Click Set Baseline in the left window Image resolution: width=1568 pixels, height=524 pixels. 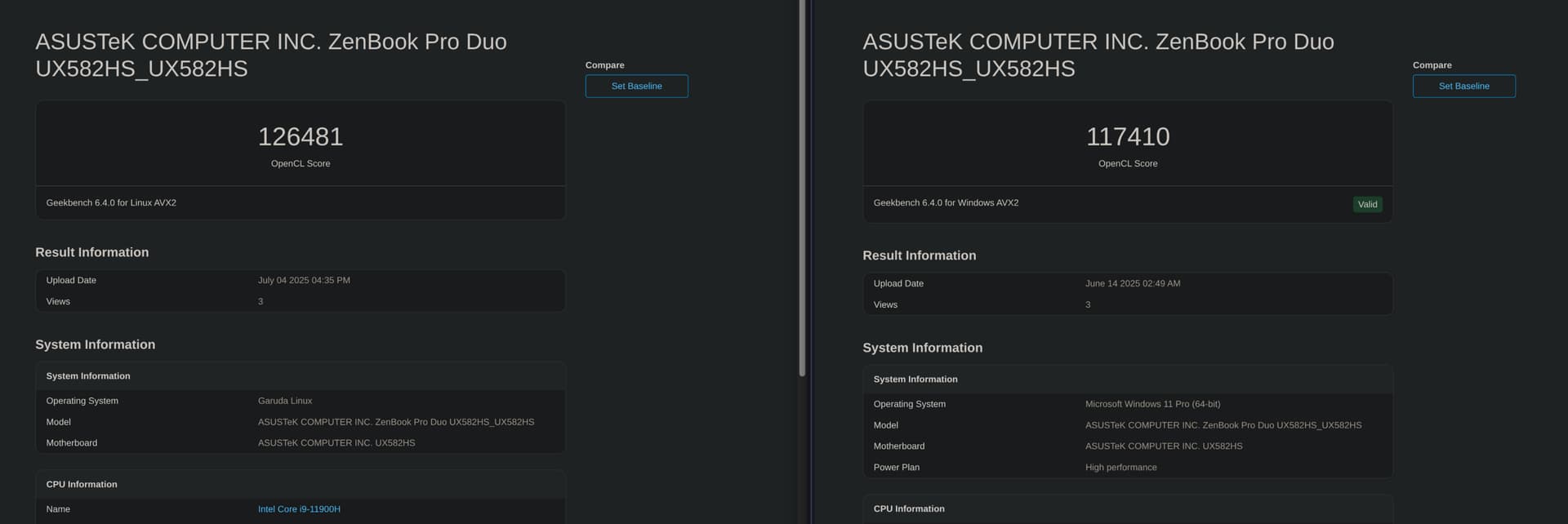click(x=636, y=86)
